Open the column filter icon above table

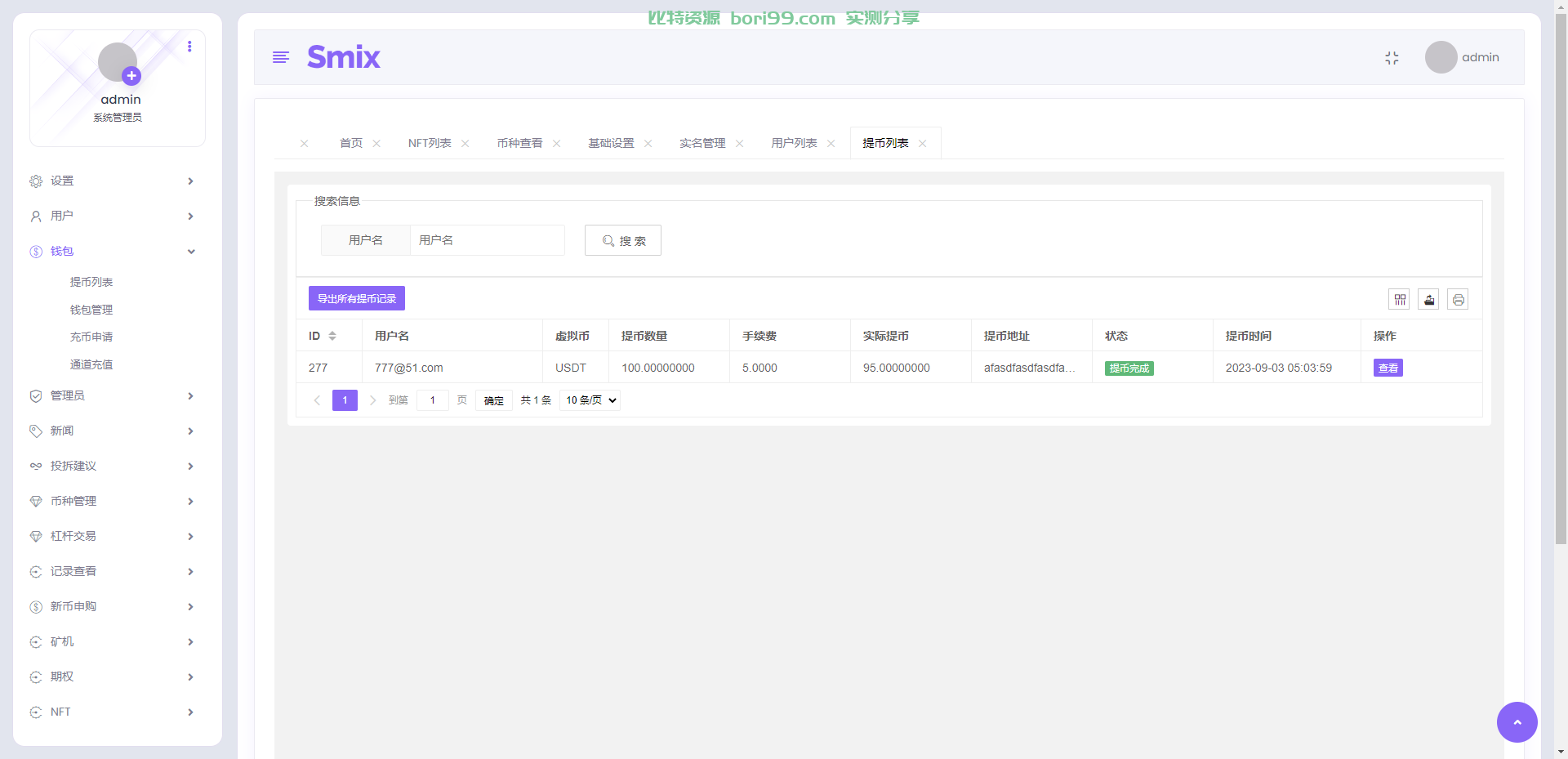click(1400, 300)
